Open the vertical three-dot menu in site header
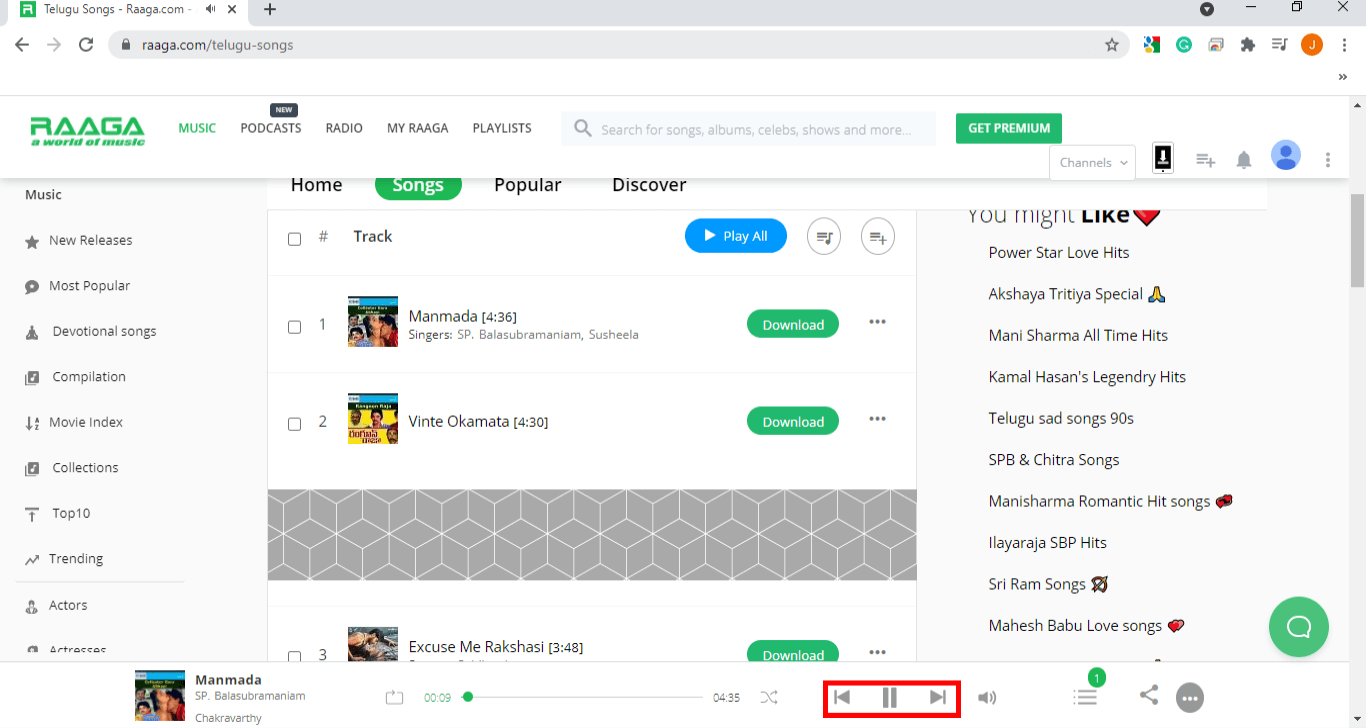Image resolution: width=1366 pixels, height=728 pixels. (x=1328, y=160)
